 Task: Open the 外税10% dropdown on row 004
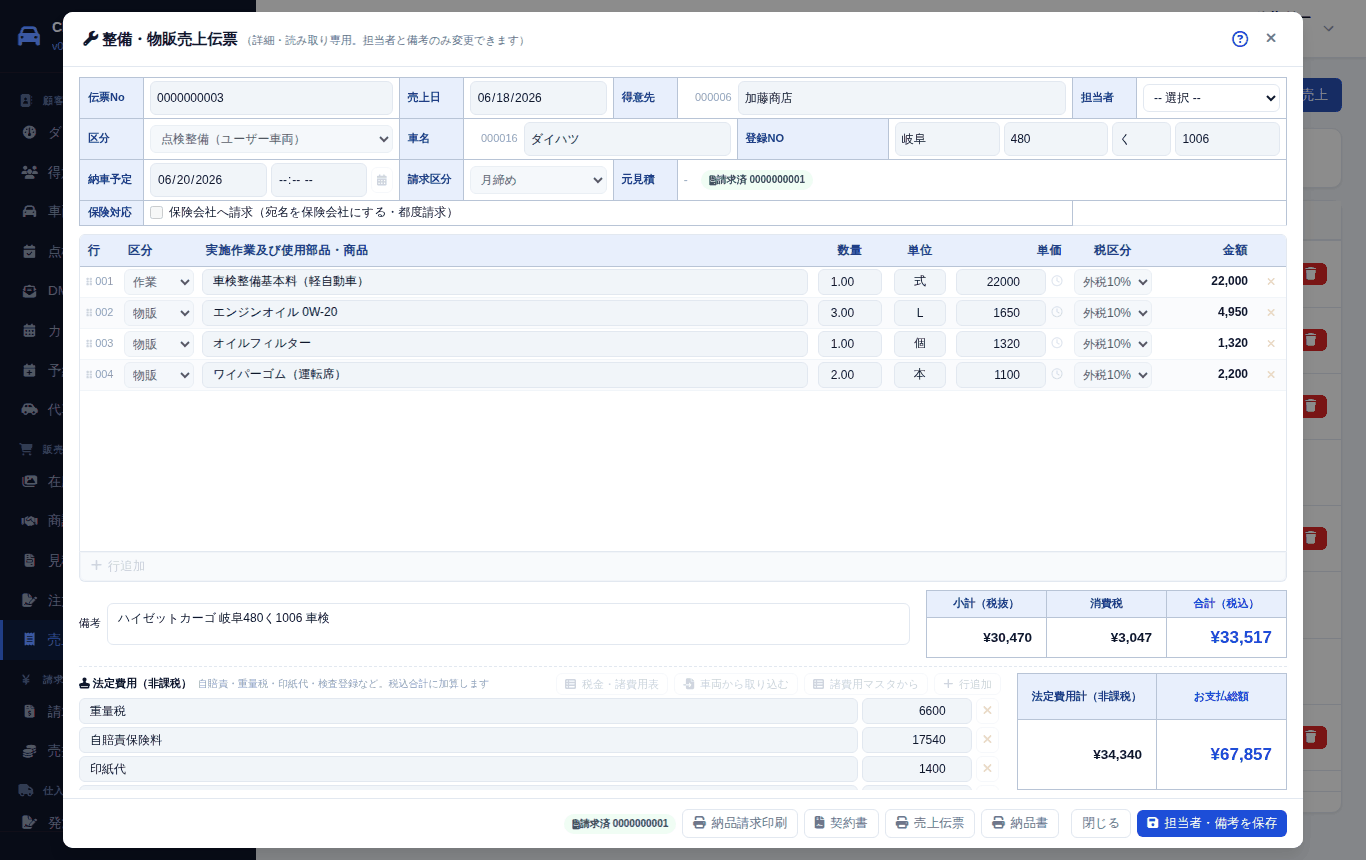pyautogui.click(x=1113, y=375)
